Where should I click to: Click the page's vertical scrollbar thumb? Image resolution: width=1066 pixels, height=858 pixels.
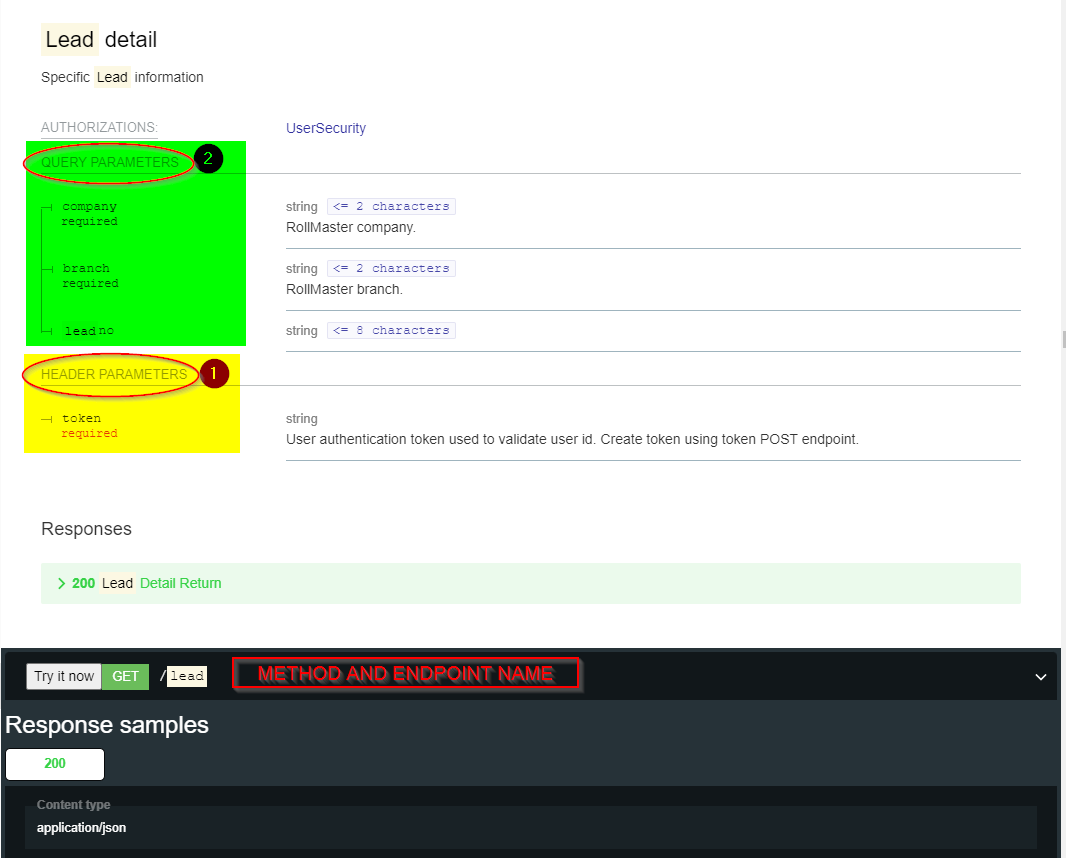point(1063,339)
